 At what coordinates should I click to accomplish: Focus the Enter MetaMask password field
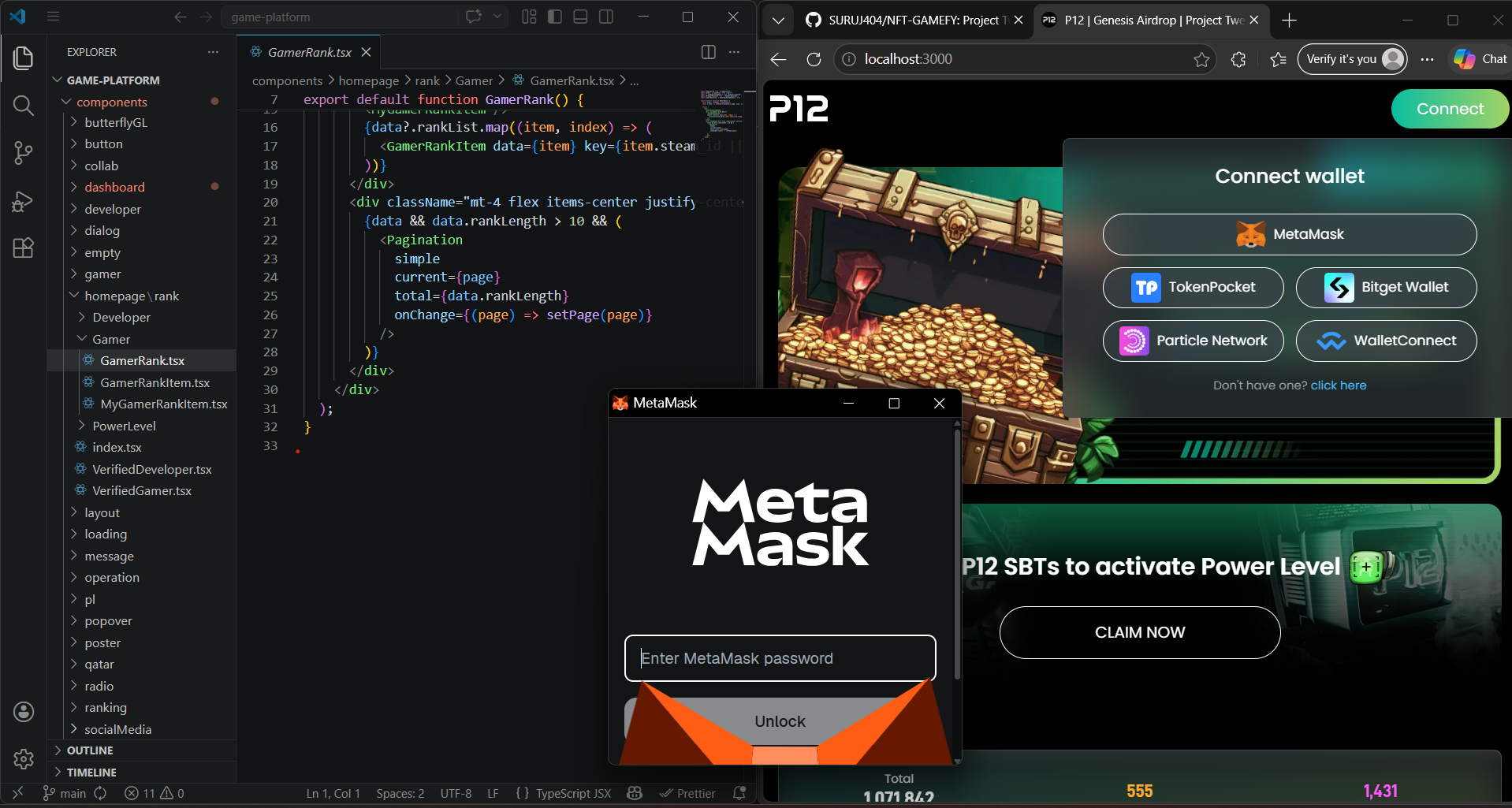click(x=780, y=658)
